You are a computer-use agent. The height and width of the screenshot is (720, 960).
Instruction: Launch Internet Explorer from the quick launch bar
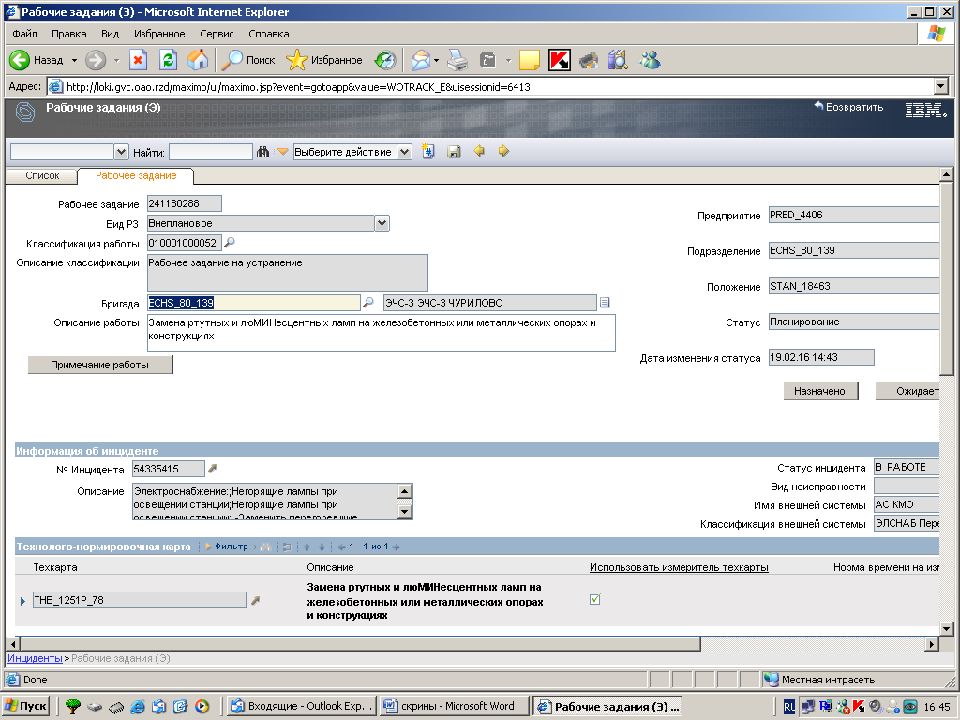click(x=137, y=706)
